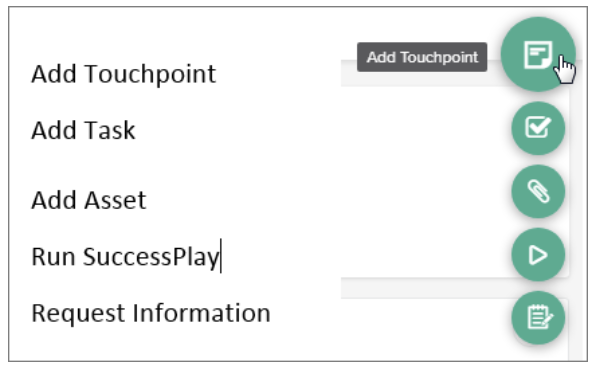Click the word 'Asset' in the left list
Viewport: 594px width, 370px height.
pyautogui.click(x=115, y=200)
